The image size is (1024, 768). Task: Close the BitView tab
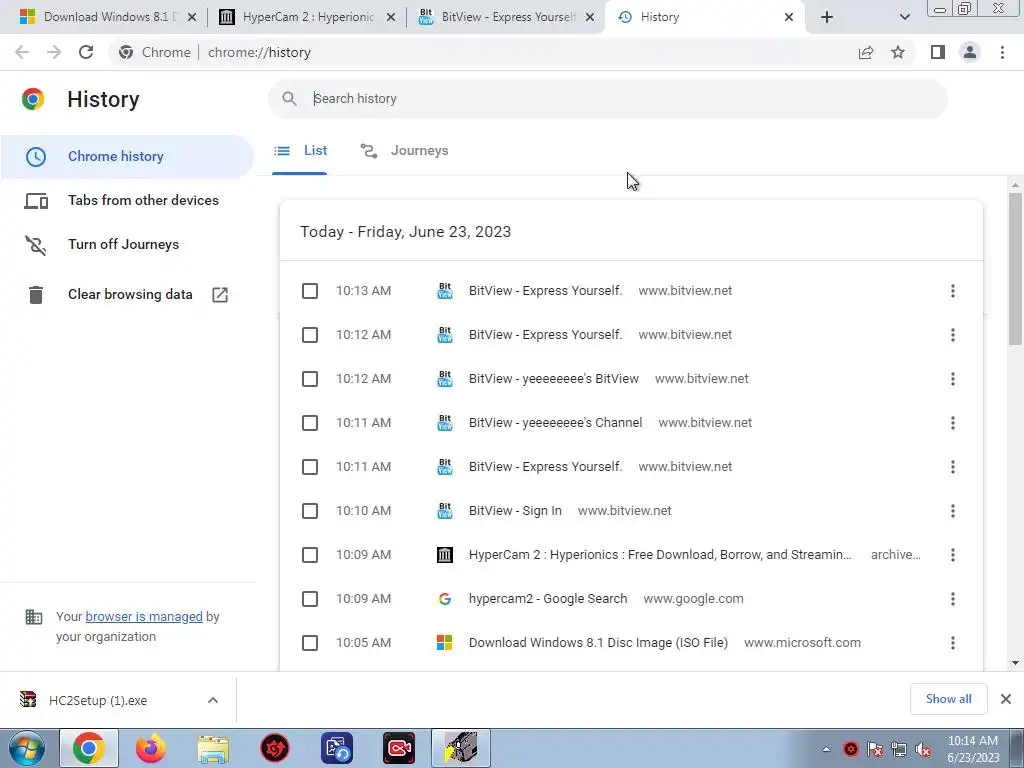(x=590, y=18)
